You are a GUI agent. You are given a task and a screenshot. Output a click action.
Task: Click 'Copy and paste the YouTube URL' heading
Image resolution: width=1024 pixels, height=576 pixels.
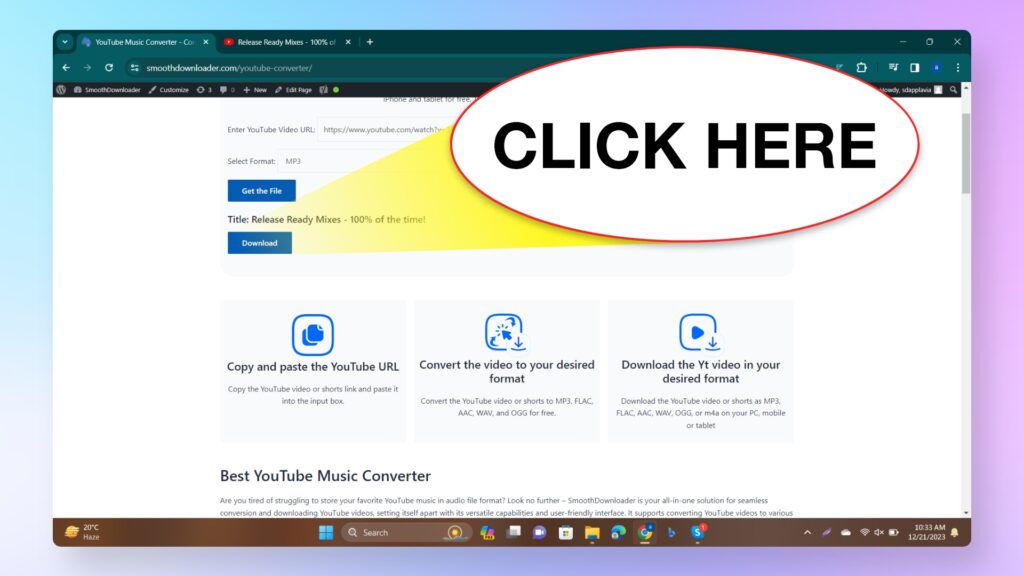(x=313, y=367)
